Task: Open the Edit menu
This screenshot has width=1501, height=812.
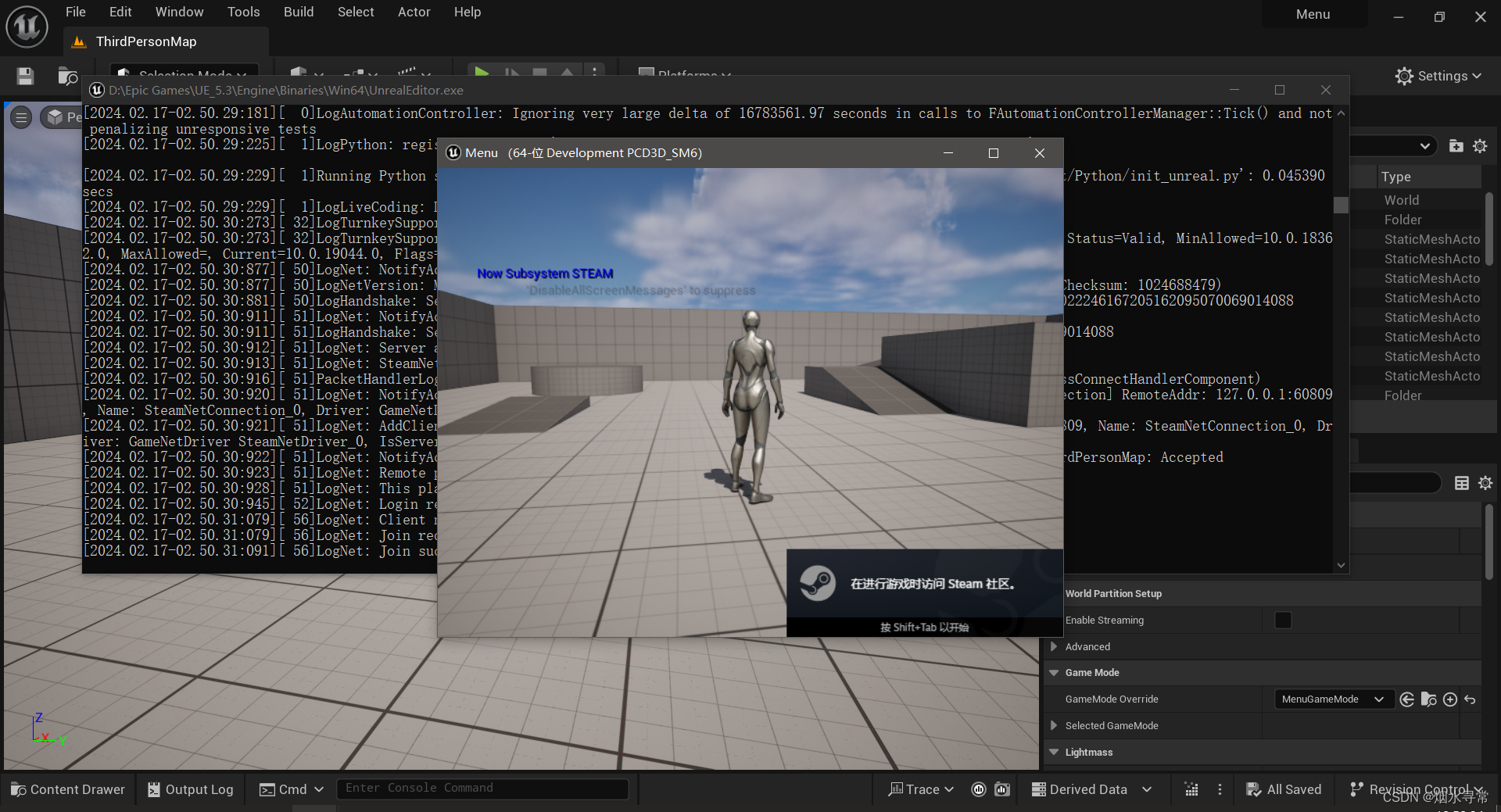Action: coord(120,12)
